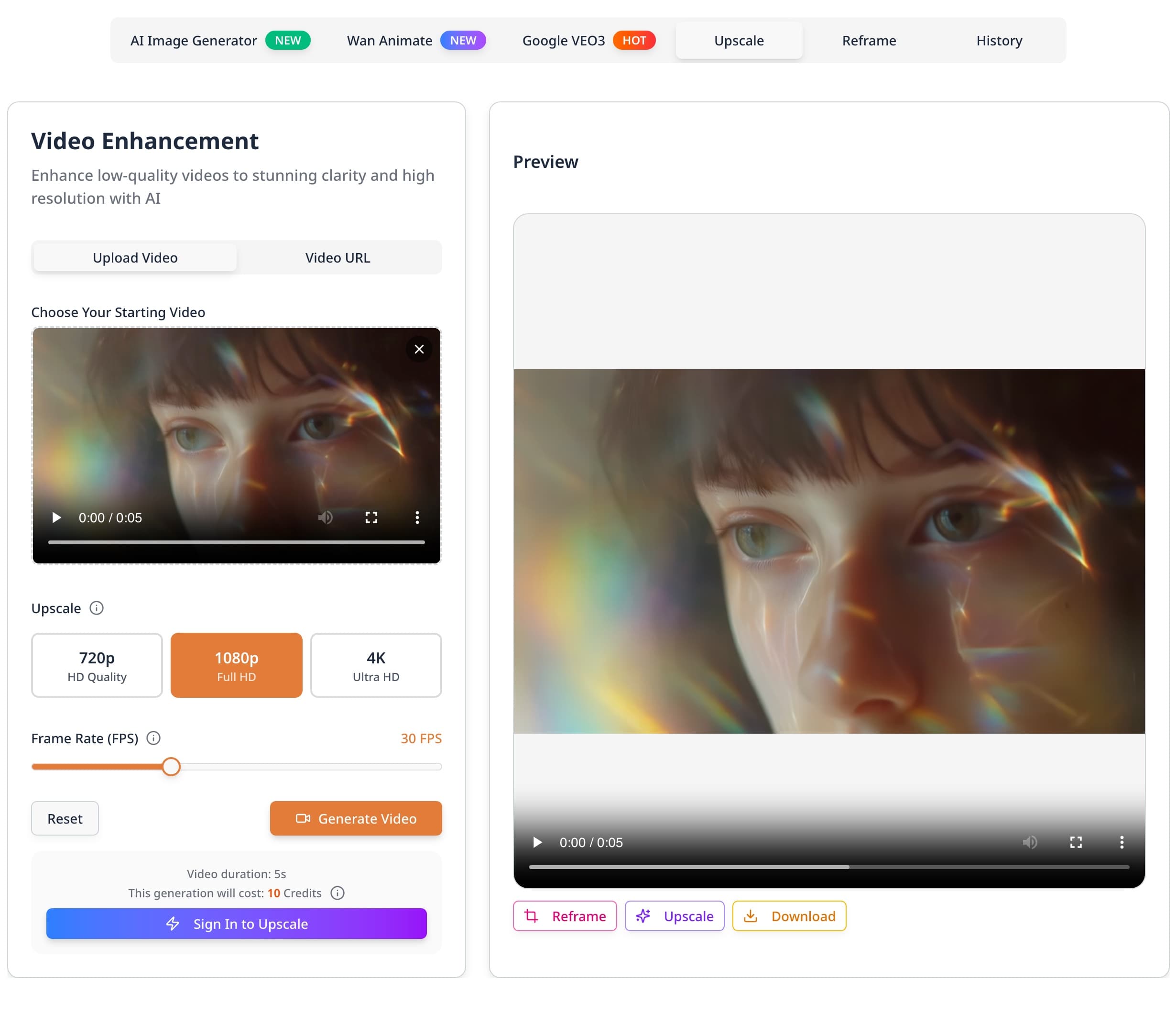
Task: Click the Frame Rate slider handle
Action: click(x=172, y=767)
